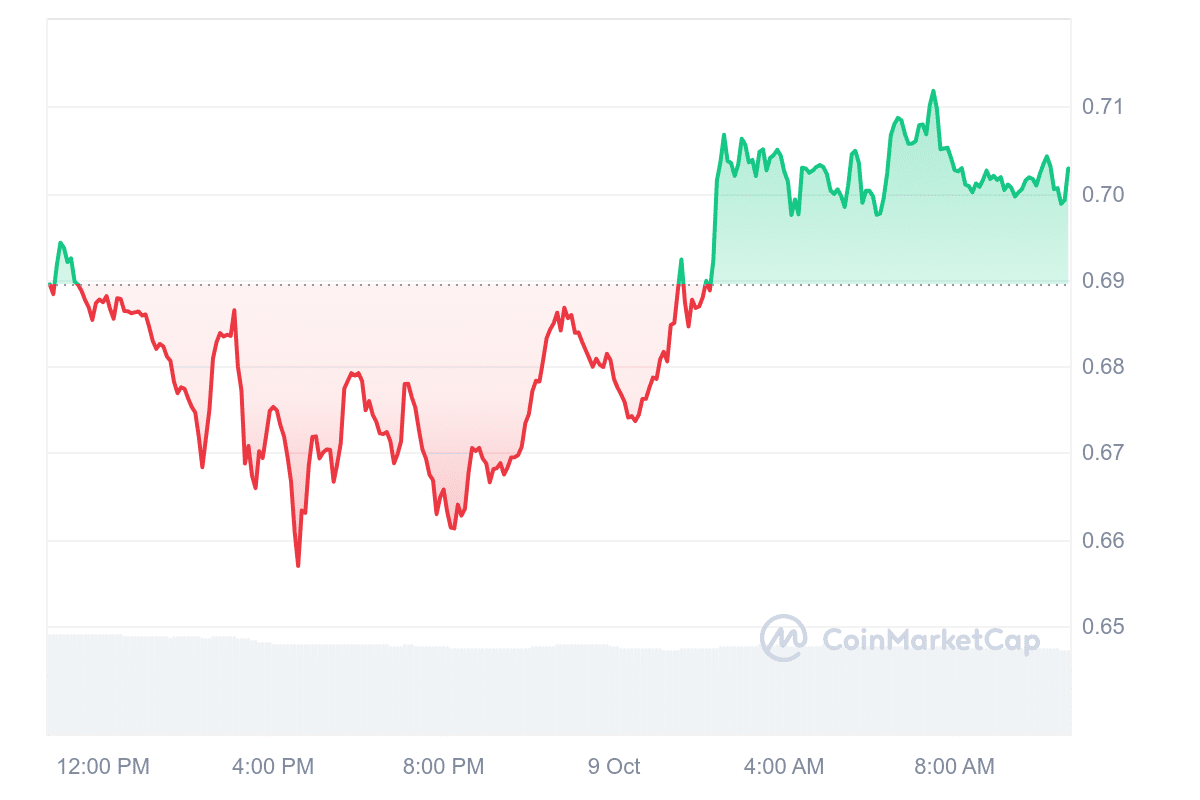Screen dimensions: 1200x800
Task: Click the highest green peak of the price line
Action: [933, 91]
